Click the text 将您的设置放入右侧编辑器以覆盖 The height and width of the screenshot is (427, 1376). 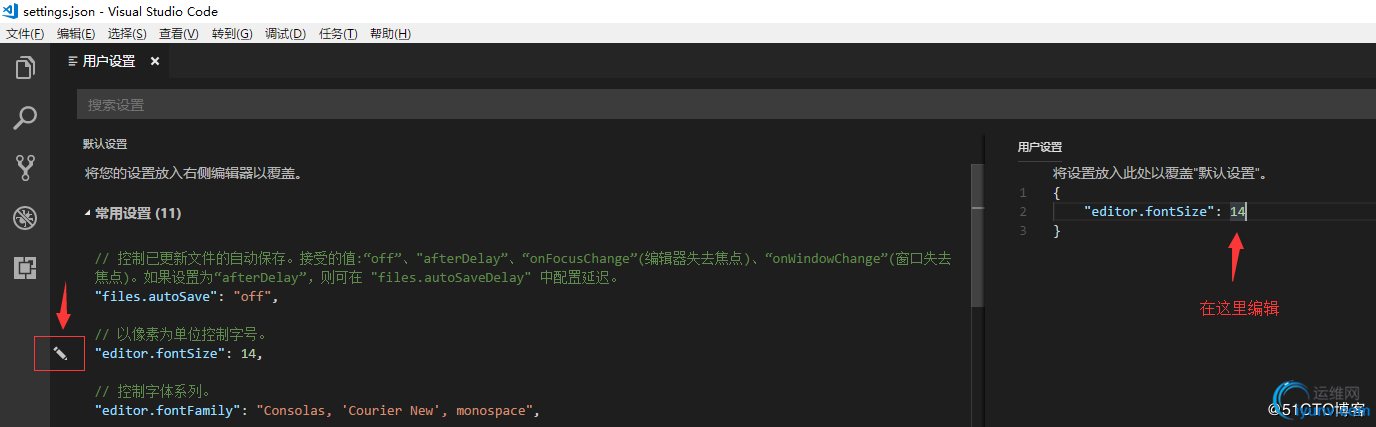[194, 173]
